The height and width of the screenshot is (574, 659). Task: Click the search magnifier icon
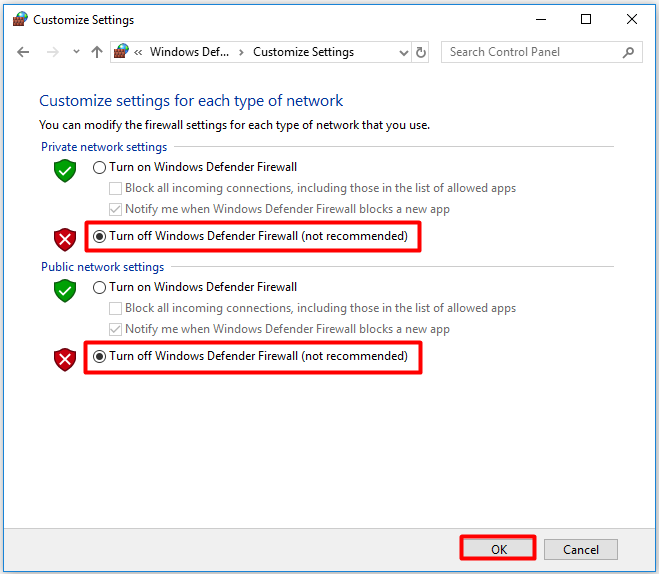coord(628,52)
